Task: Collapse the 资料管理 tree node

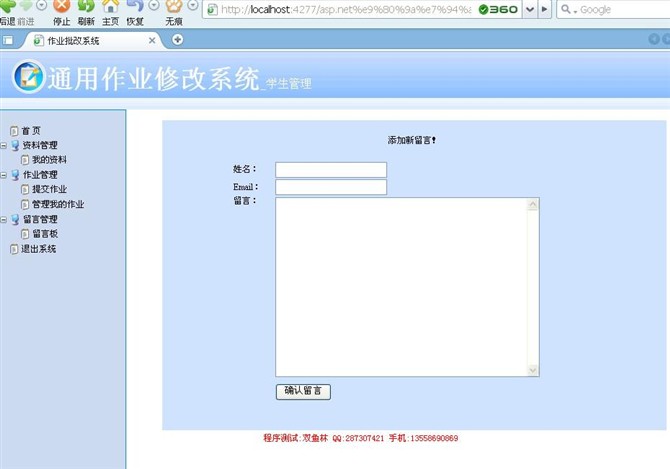Action: point(3,146)
